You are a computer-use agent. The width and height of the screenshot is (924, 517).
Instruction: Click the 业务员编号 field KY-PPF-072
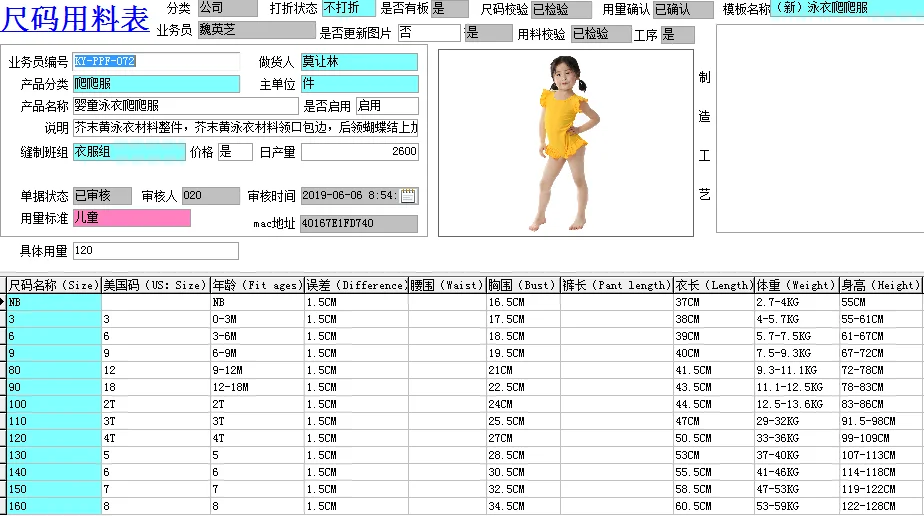(156, 61)
